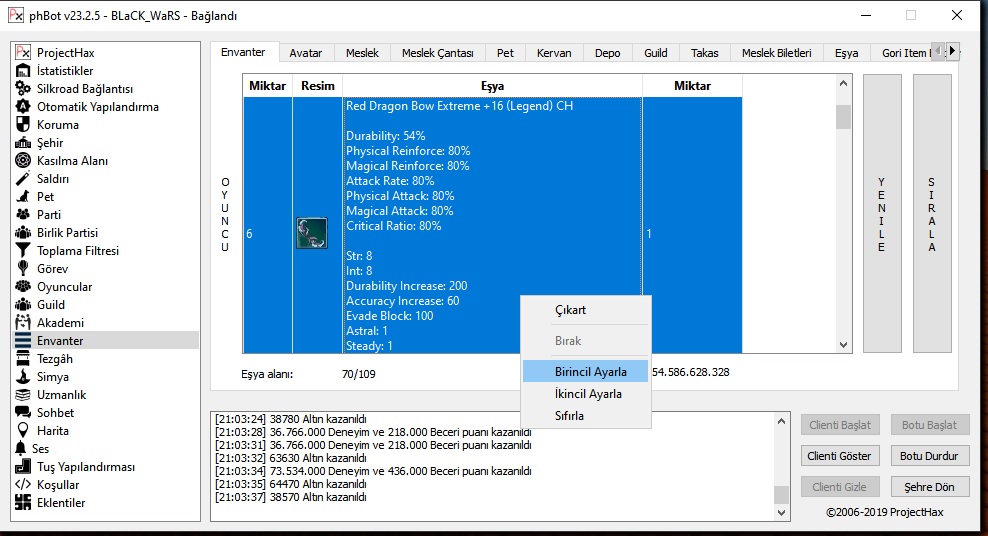This screenshot has height=536, width=988.
Task: Click the inventory list scroll-down arrow
Action: point(843,343)
